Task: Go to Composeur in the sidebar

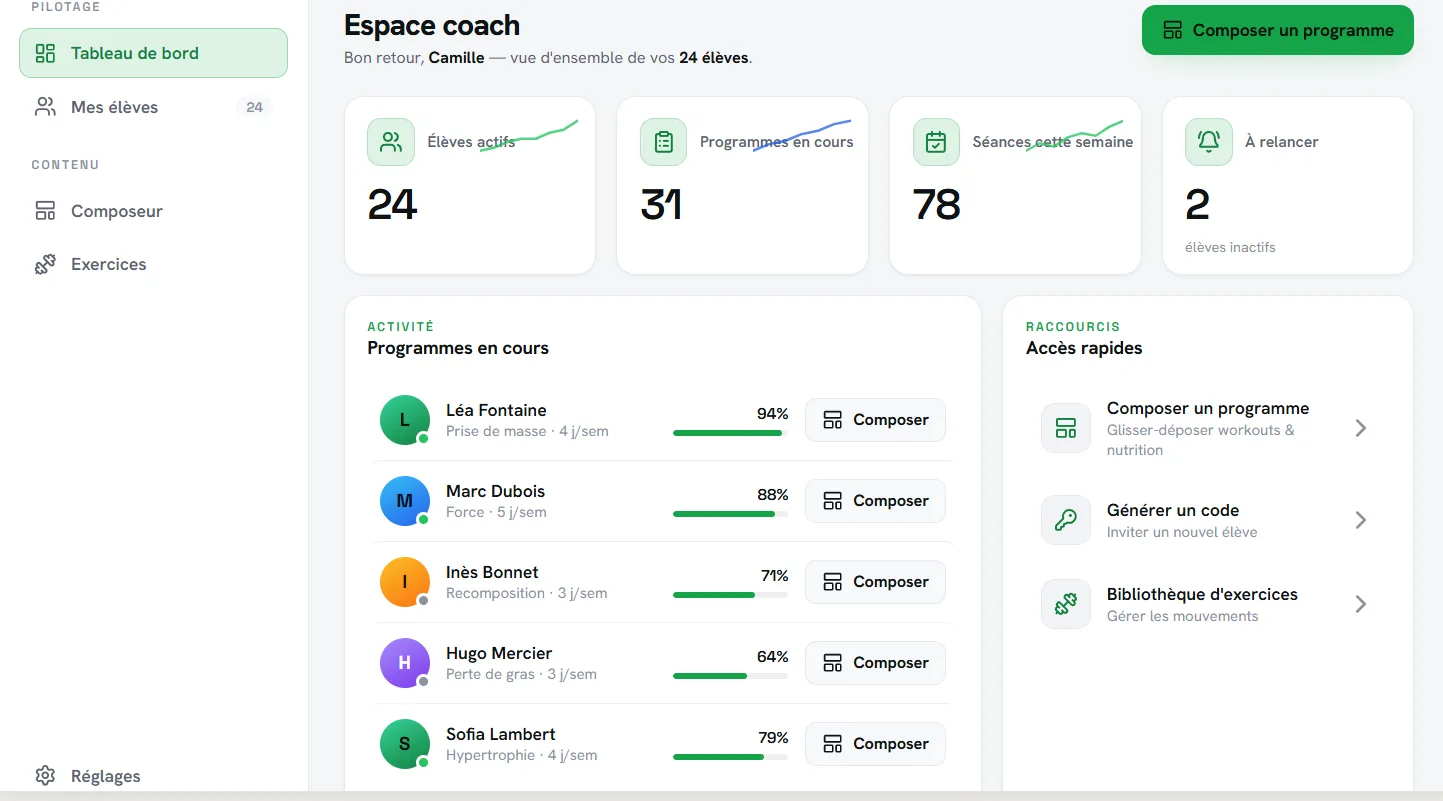Action: [153, 211]
